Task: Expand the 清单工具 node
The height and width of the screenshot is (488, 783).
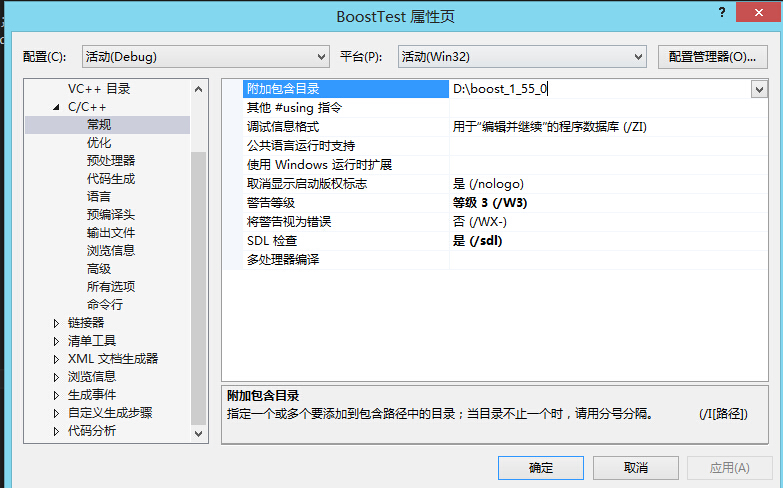Action: click(x=56, y=341)
